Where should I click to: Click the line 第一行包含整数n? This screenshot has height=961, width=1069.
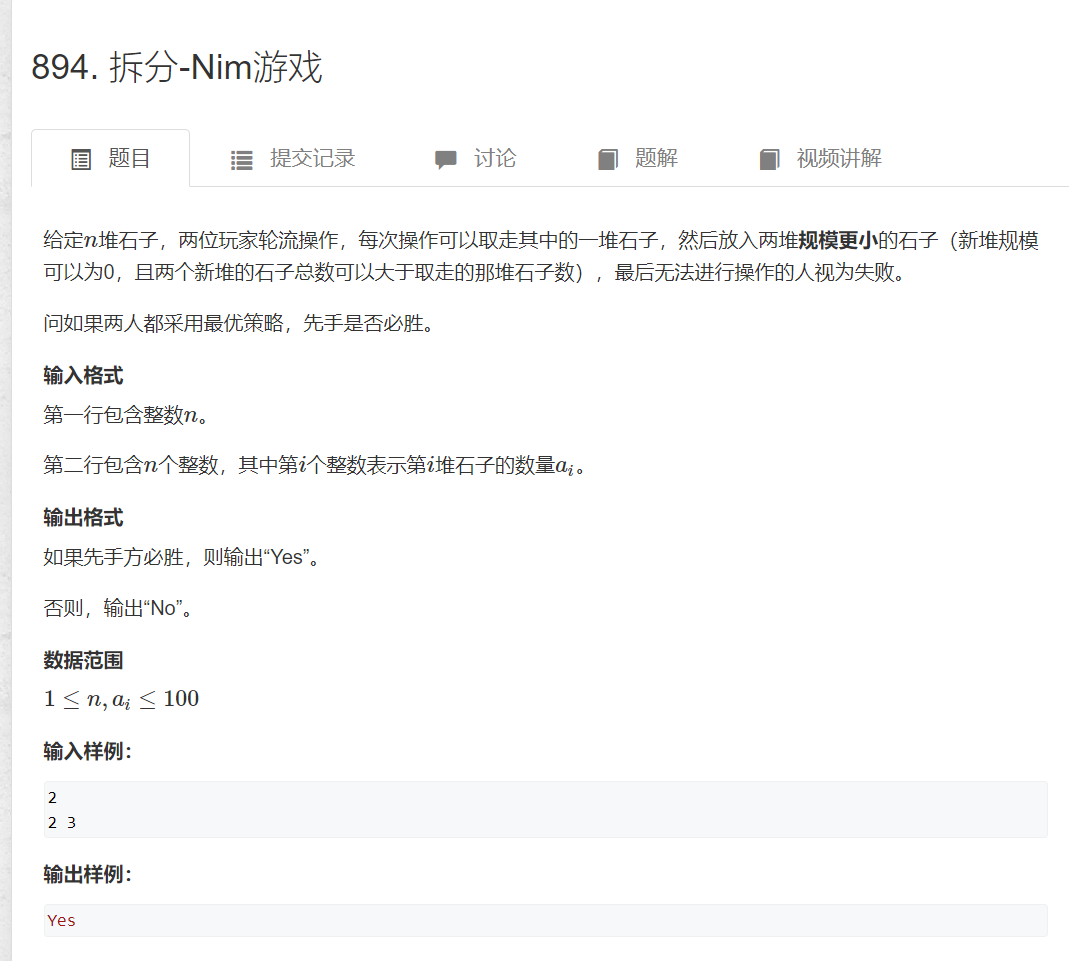click(125, 414)
